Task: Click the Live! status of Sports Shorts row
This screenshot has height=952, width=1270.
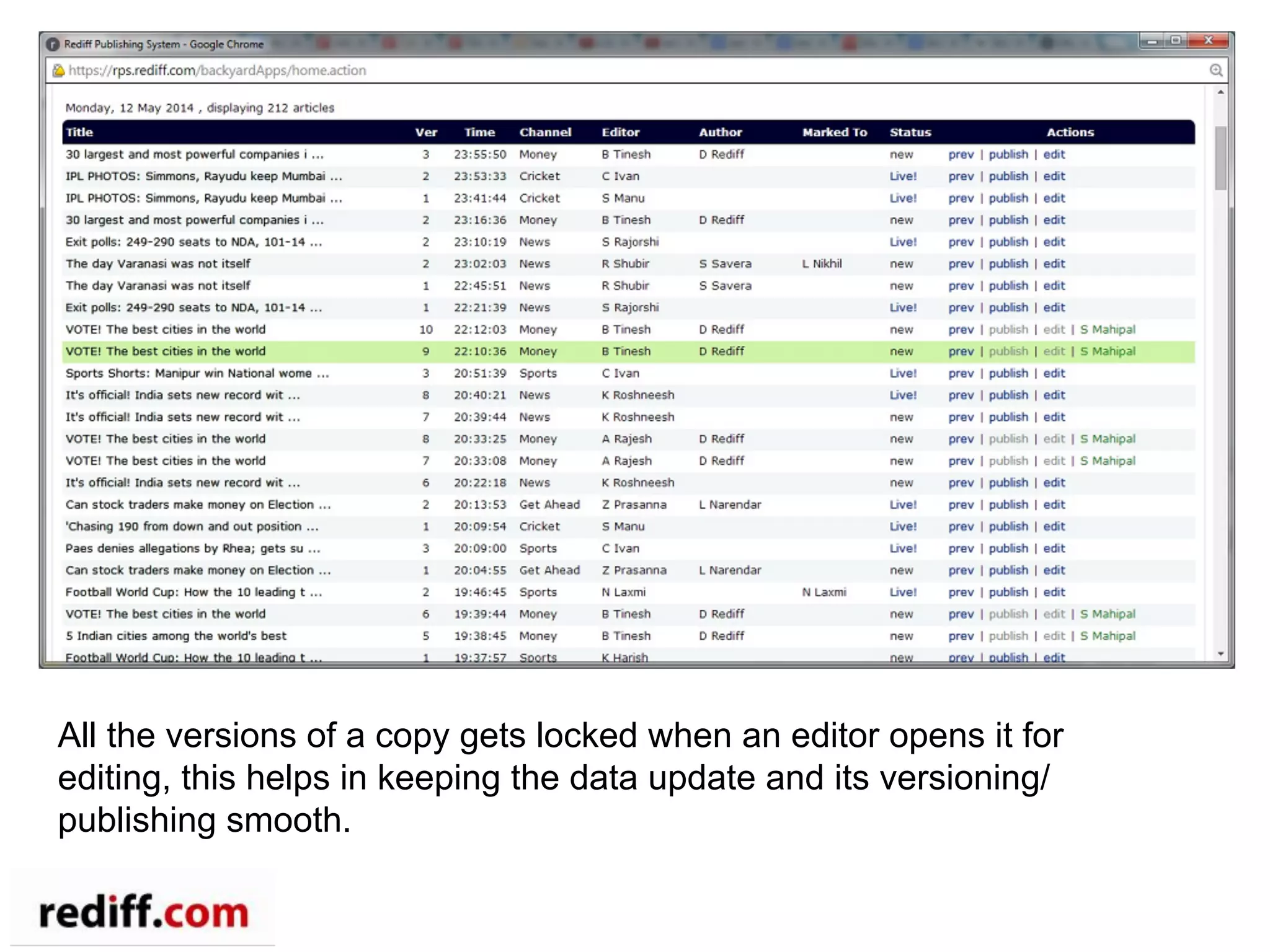Action: [903, 373]
